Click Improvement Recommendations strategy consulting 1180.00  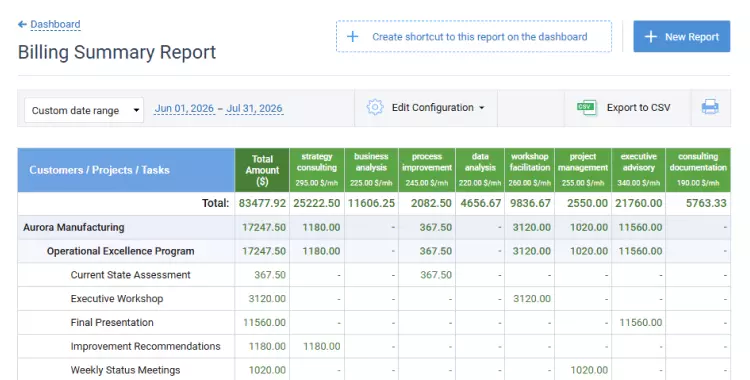322,346
